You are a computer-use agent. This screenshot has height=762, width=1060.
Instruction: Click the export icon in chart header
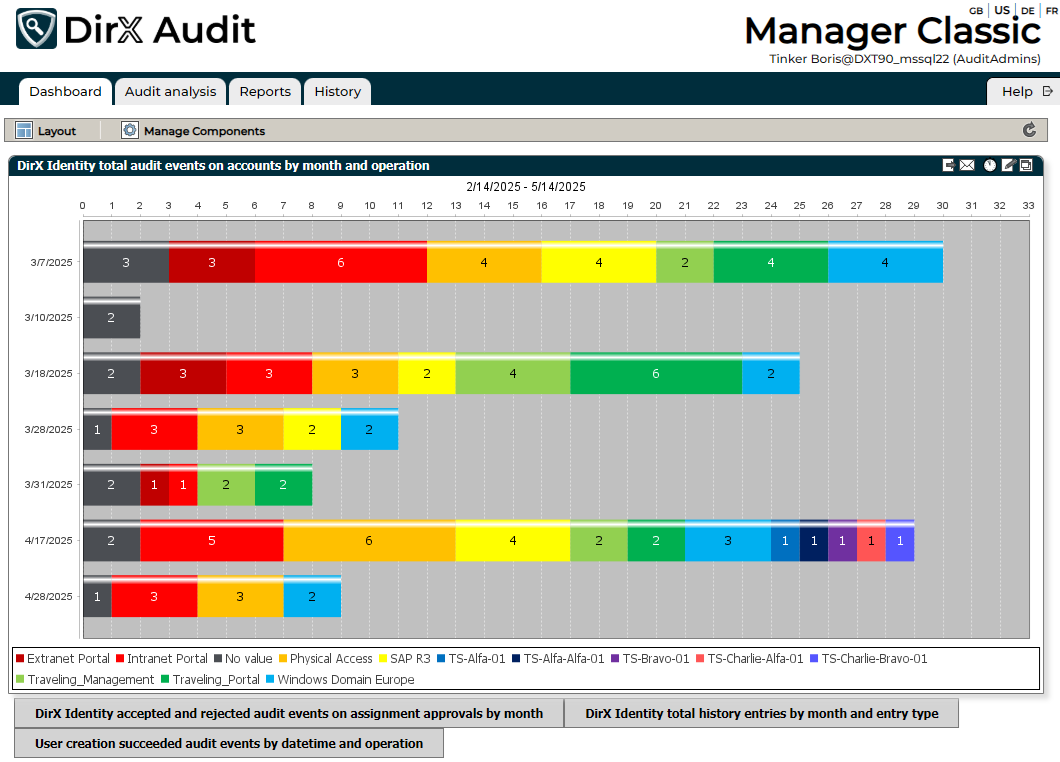948,166
